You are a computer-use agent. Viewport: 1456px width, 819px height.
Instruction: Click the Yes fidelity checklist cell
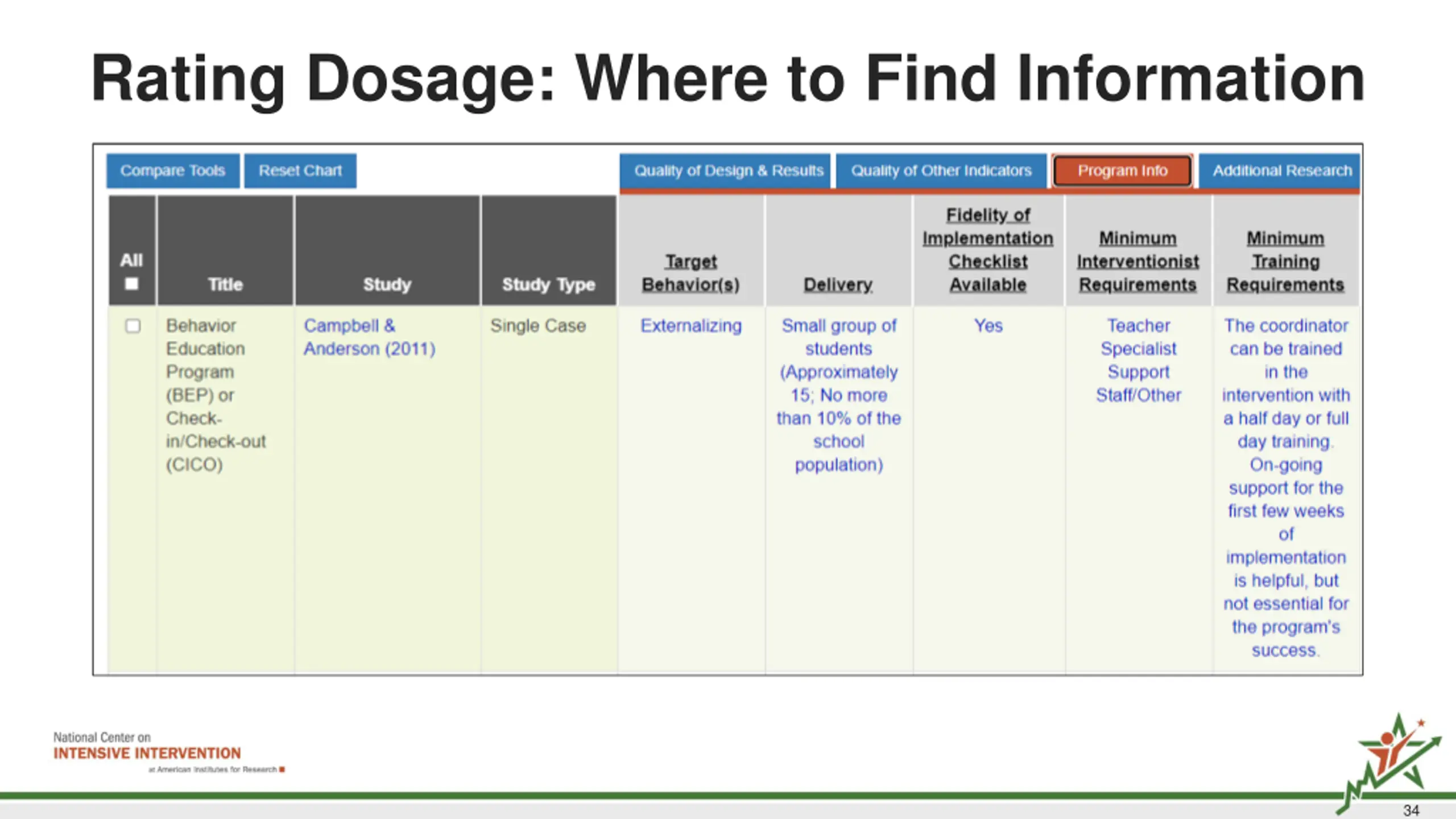(988, 326)
